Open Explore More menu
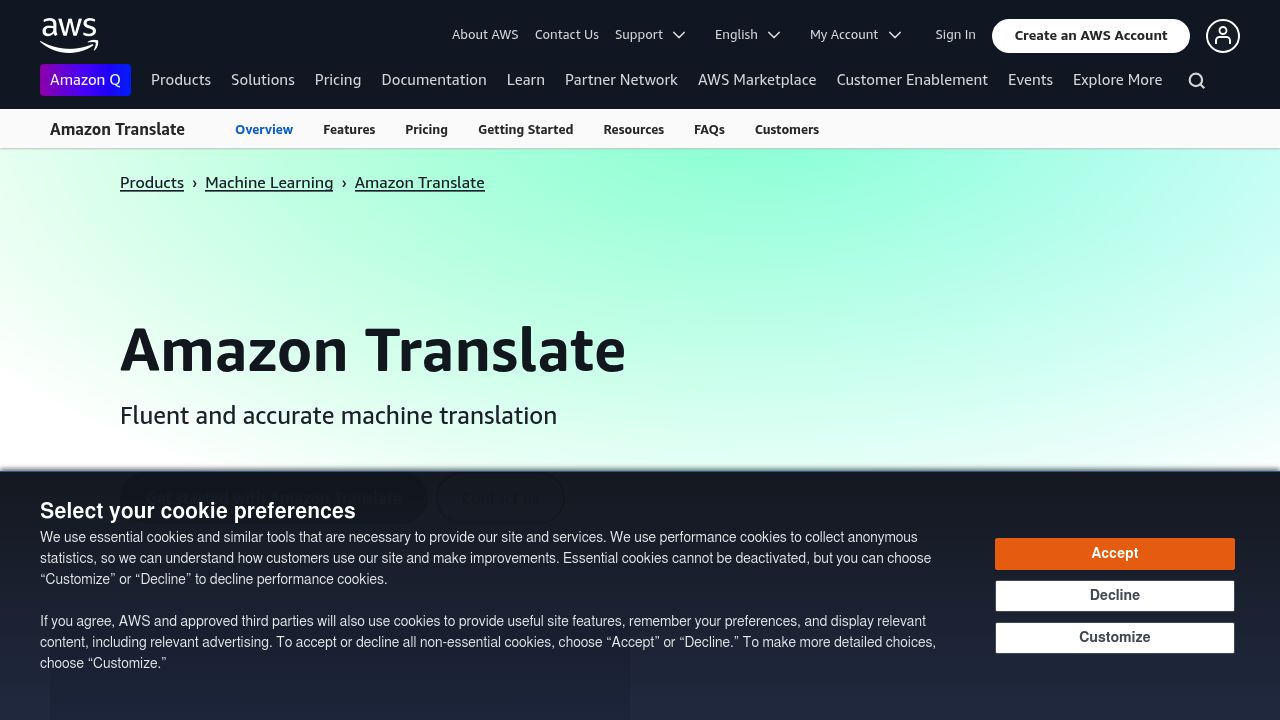This screenshot has height=720, width=1280. [x=1117, y=80]
